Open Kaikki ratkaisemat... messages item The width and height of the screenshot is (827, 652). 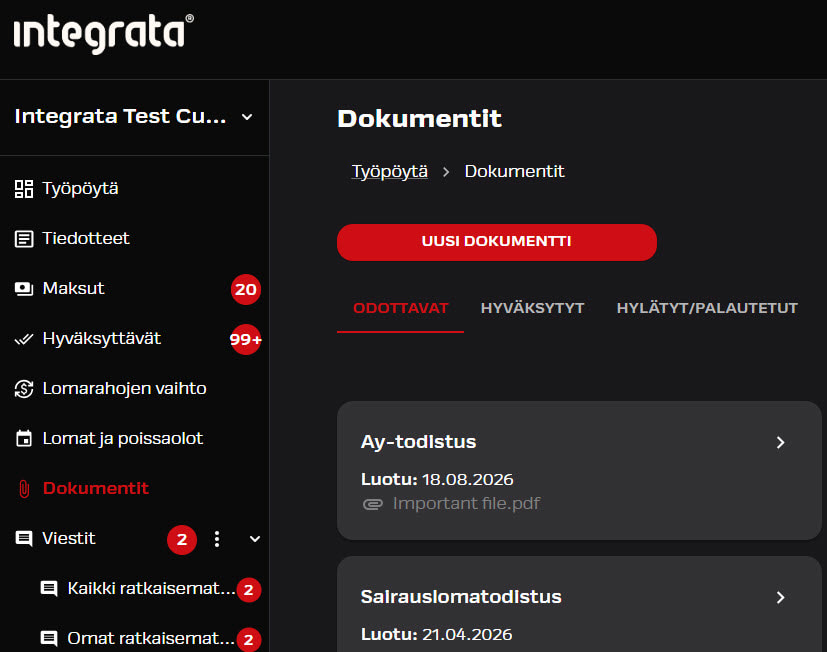pyautogui.click(x=151, y=589)
